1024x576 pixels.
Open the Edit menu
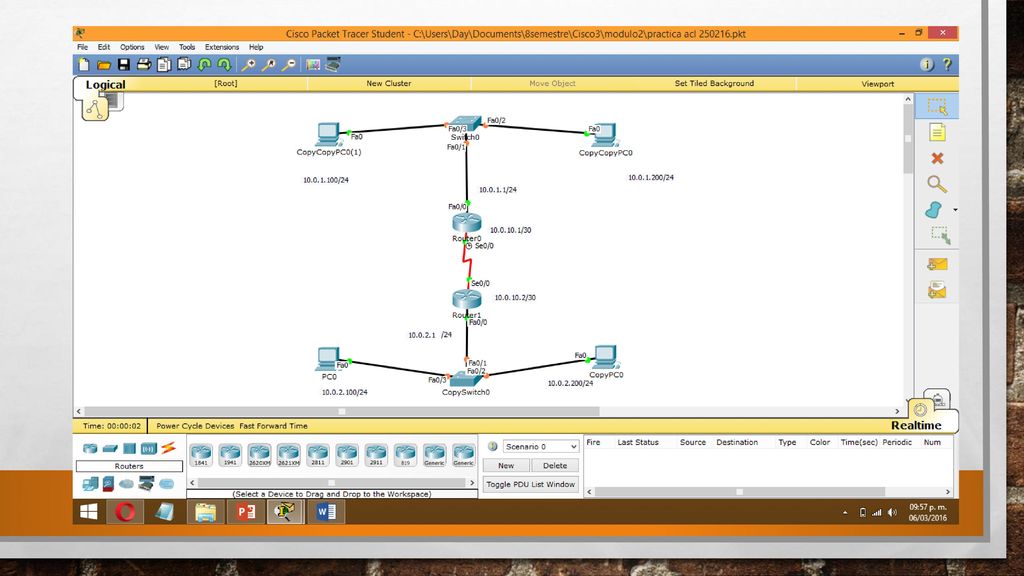point(104,47)
